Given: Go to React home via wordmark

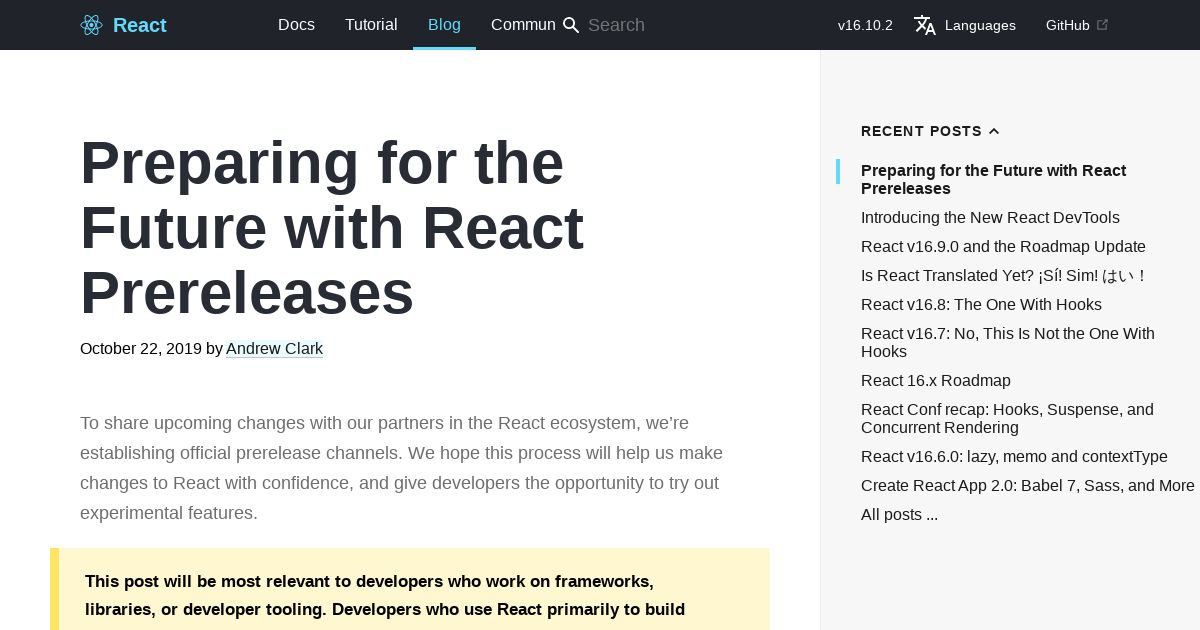Looking at the screenshot, I should point(140,25).
